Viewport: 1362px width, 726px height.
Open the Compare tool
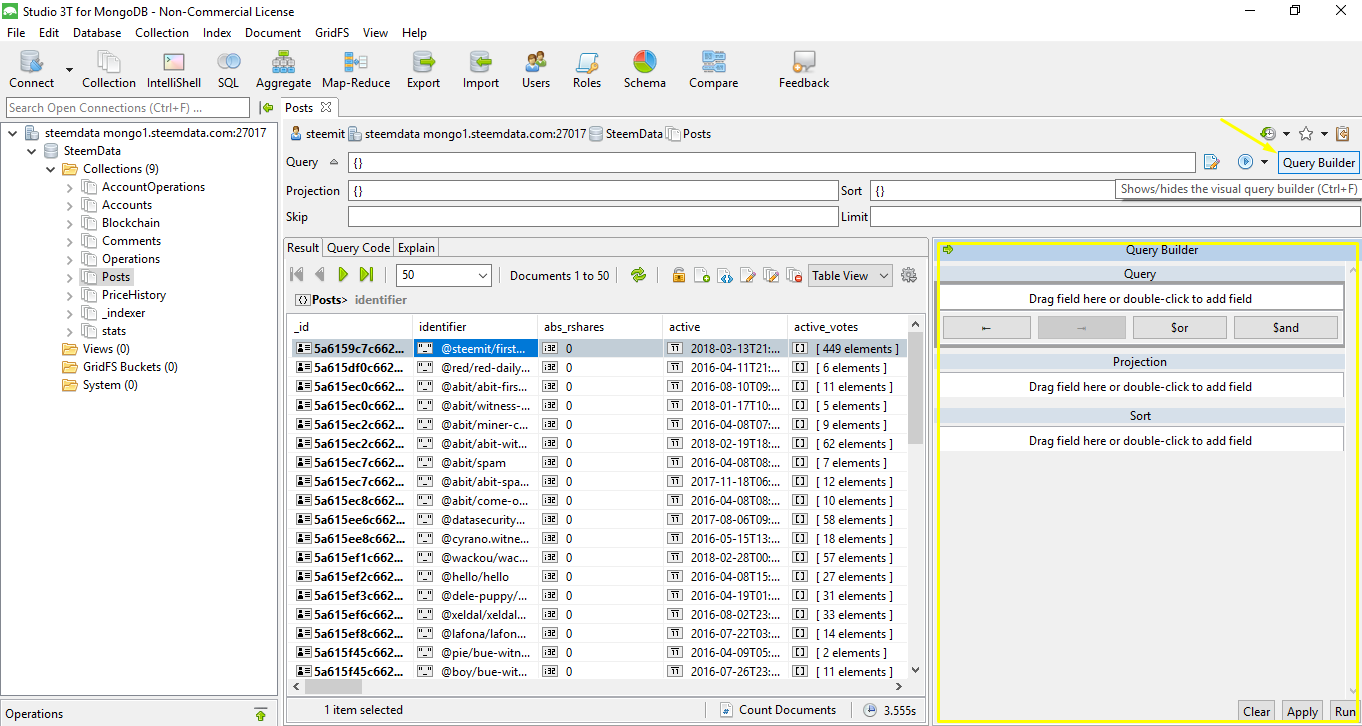(x=714, y=69)
